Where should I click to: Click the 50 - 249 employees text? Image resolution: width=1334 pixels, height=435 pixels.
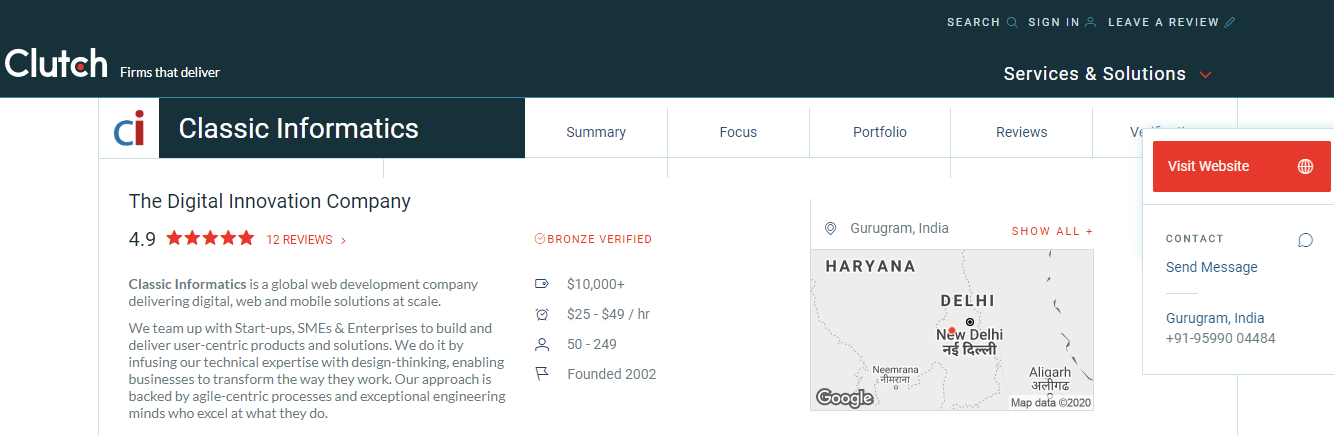[592, 344]
